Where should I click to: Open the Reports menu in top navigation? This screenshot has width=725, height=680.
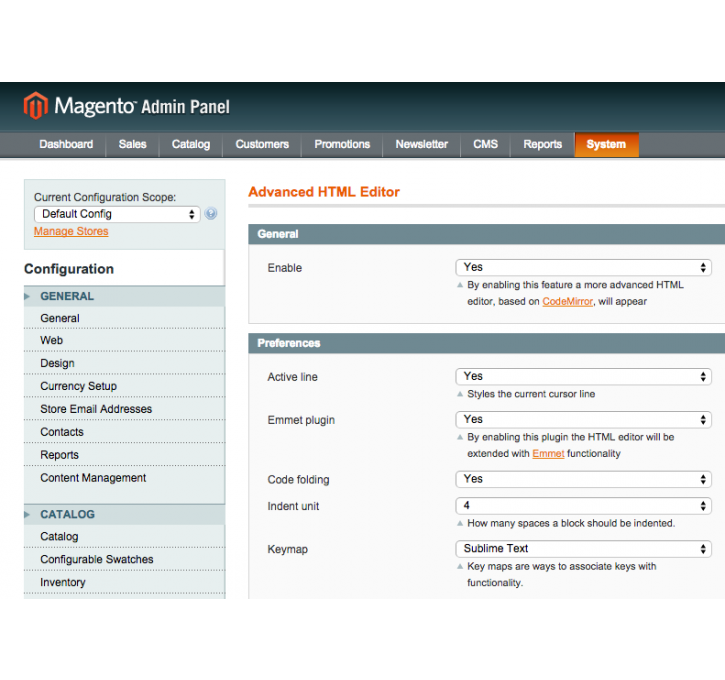(542, 144)
